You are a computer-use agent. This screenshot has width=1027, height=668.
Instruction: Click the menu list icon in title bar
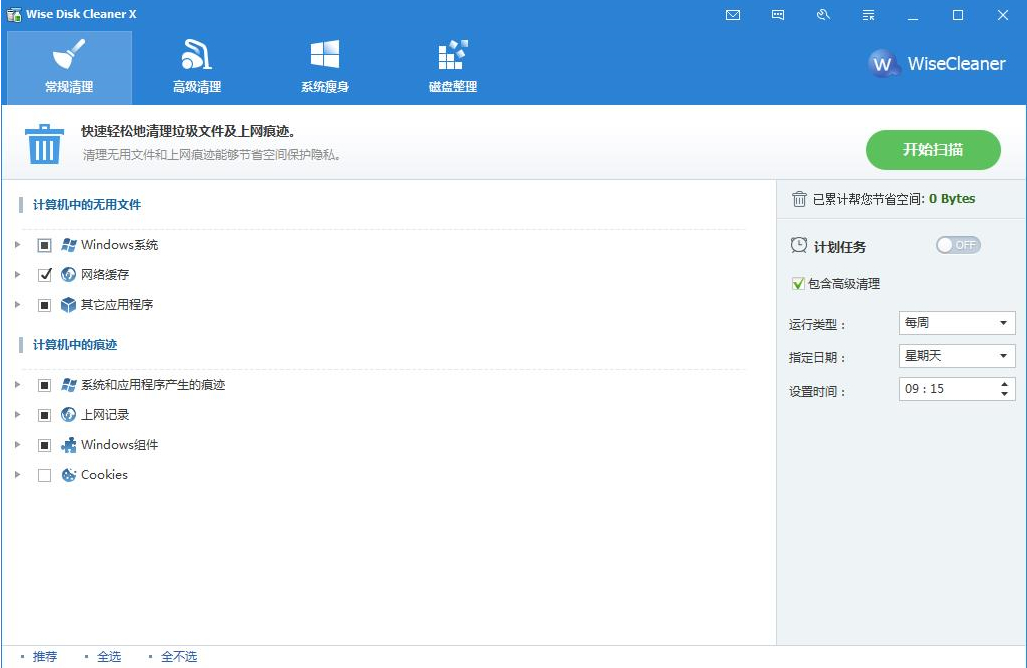pyautogui.click(x=868, y=15)
